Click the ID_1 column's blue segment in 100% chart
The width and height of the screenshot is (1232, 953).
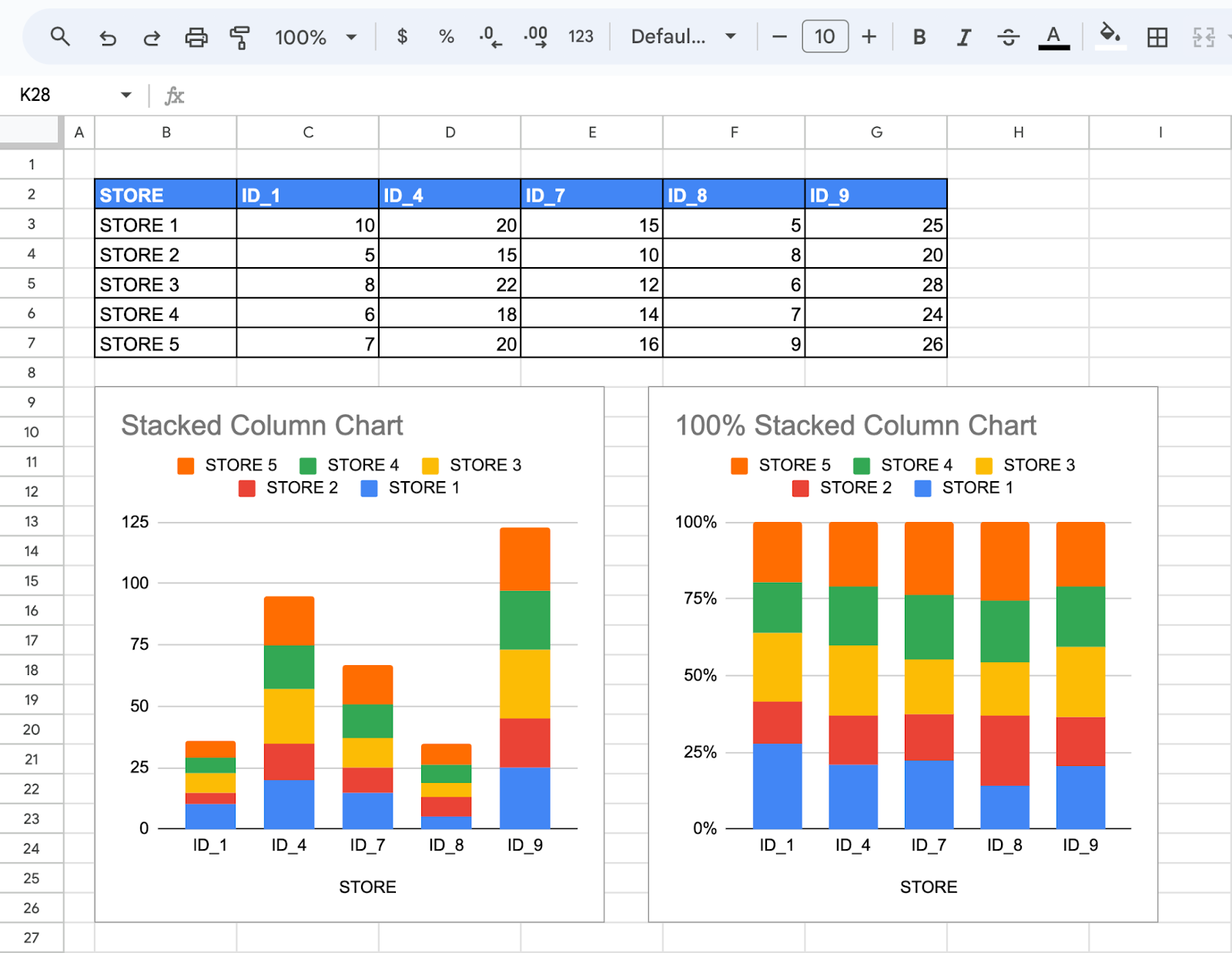pos(777,786)
